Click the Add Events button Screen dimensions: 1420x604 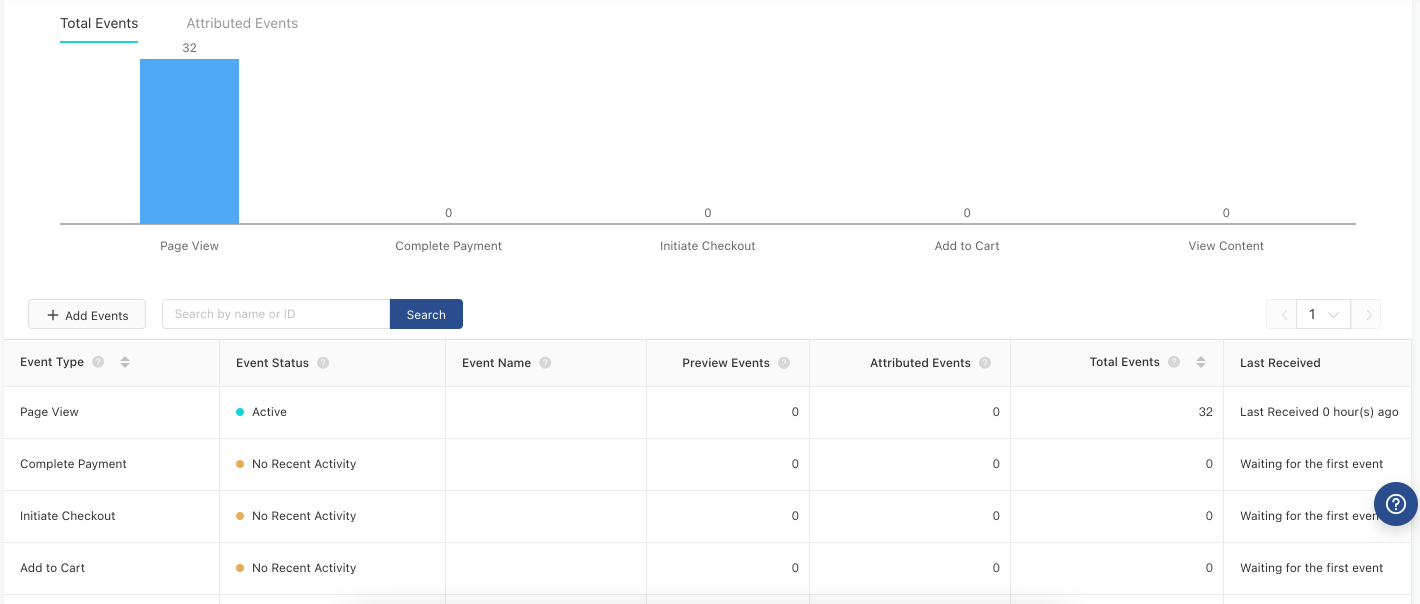(x=87, y=315)
